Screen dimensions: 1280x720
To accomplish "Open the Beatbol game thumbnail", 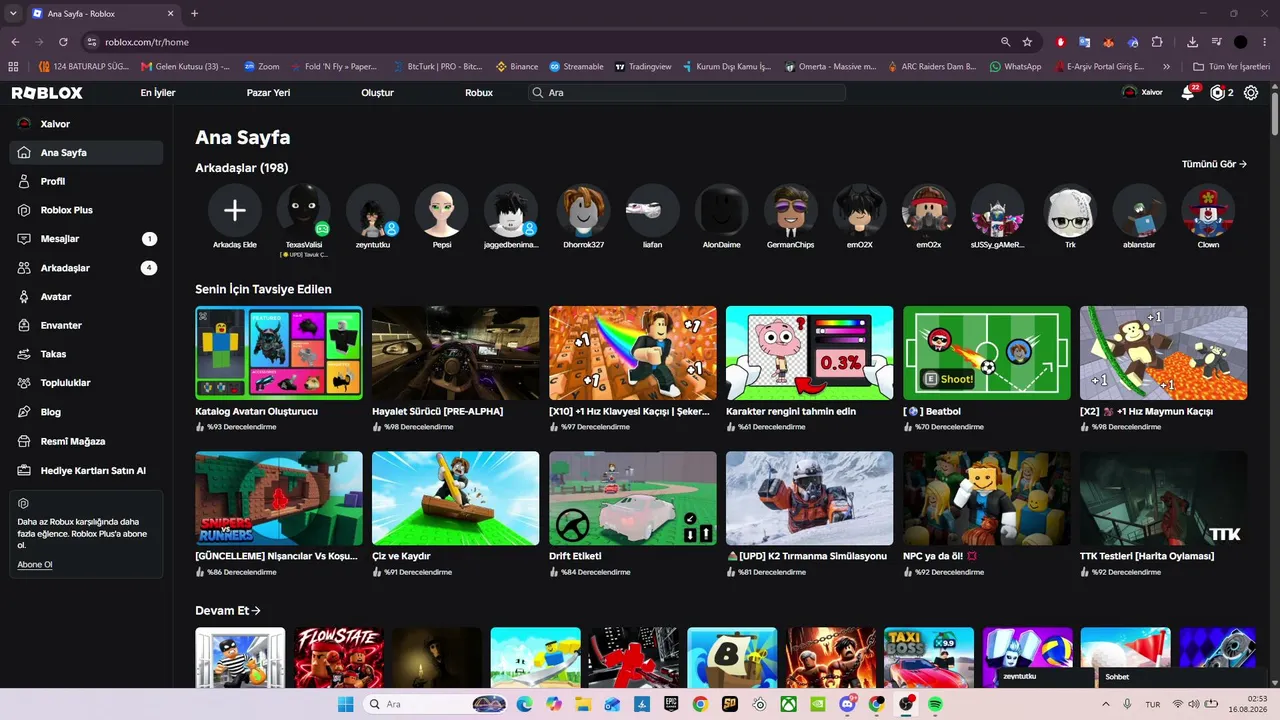I will (x=987, y=353).
